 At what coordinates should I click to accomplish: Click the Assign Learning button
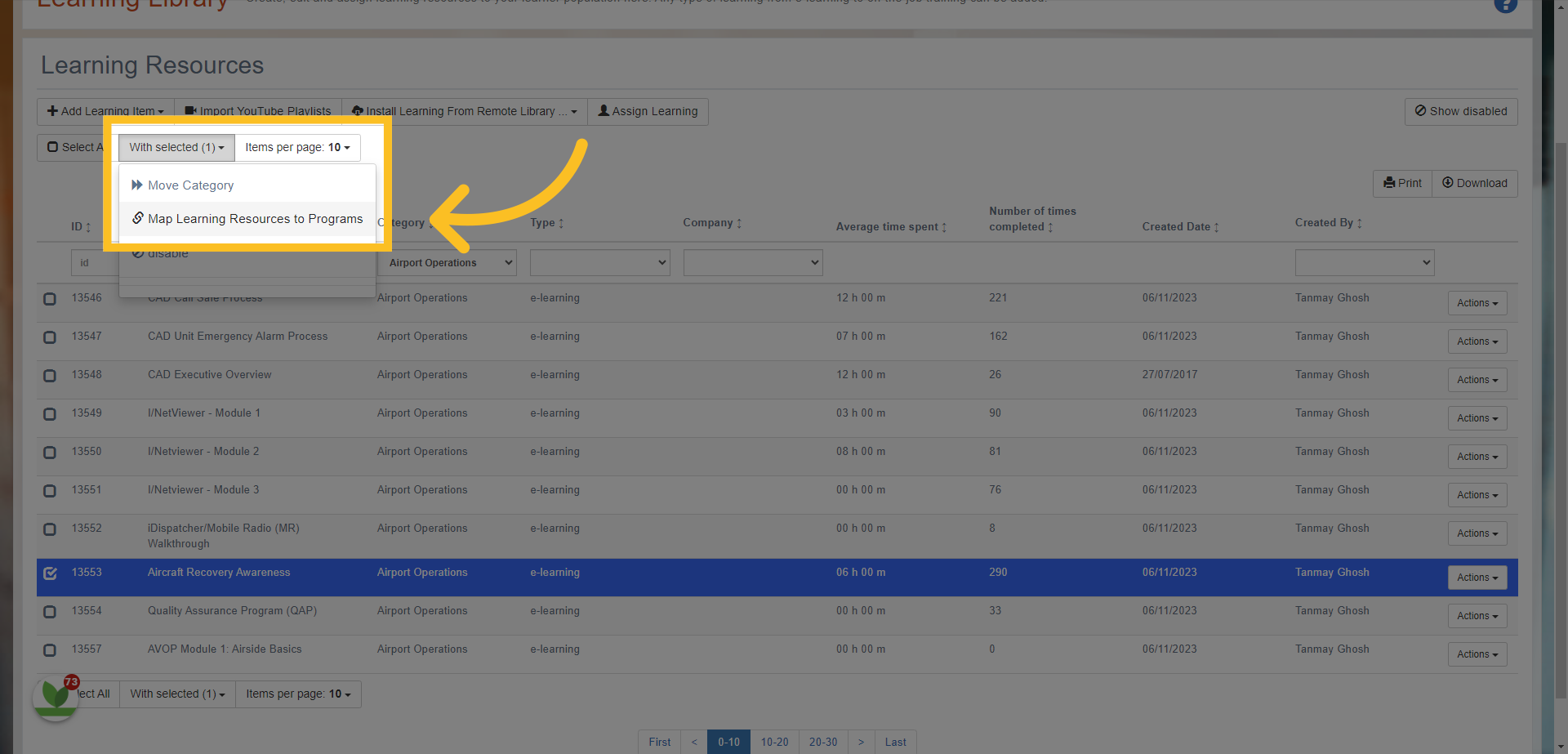[648, 111]
